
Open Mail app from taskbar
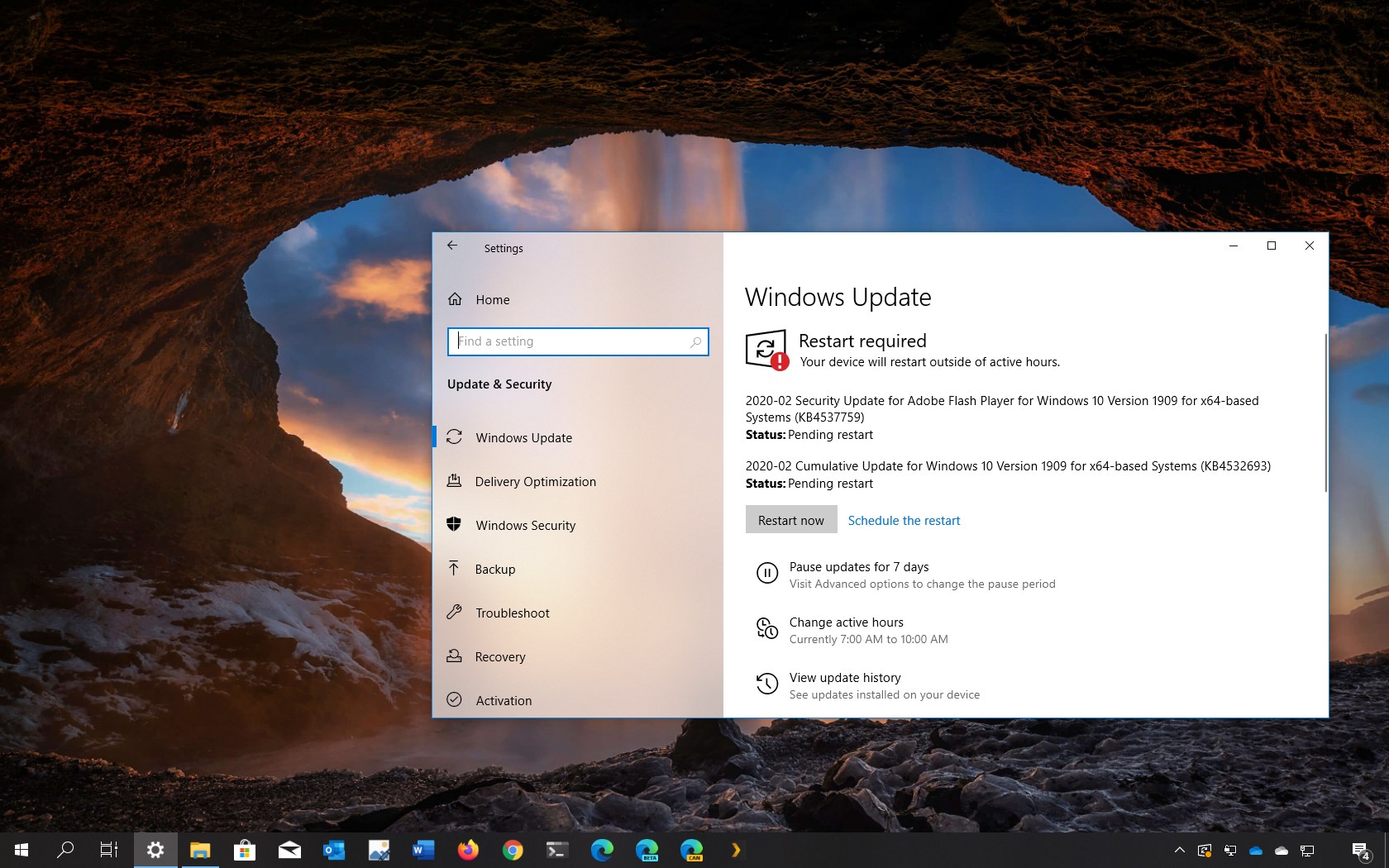(289, 850)
